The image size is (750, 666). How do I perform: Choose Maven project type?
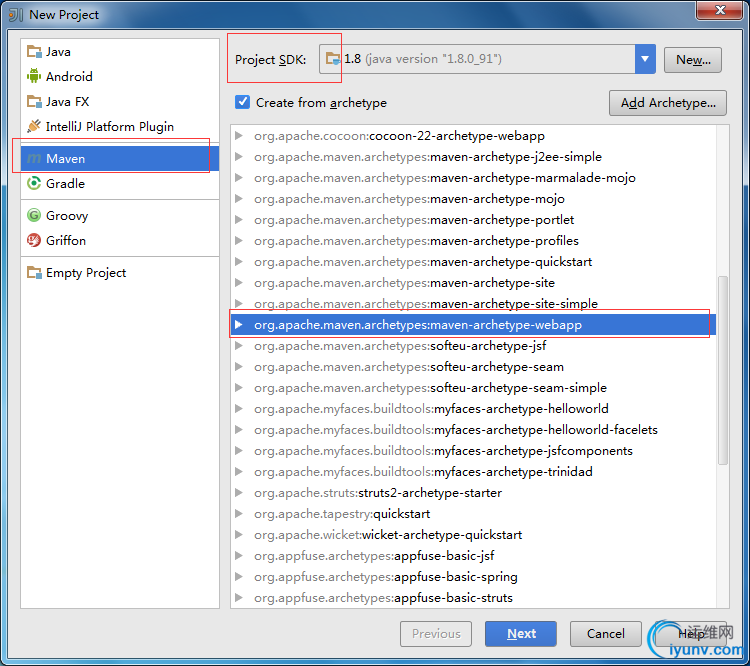coord(120,158)
